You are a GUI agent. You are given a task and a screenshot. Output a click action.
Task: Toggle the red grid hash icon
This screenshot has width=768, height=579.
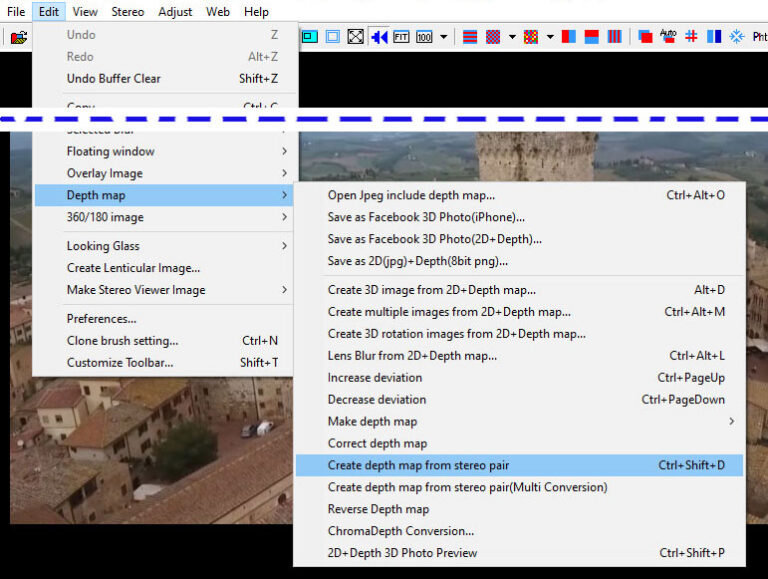pyautogui.click(x=691, y=37)
